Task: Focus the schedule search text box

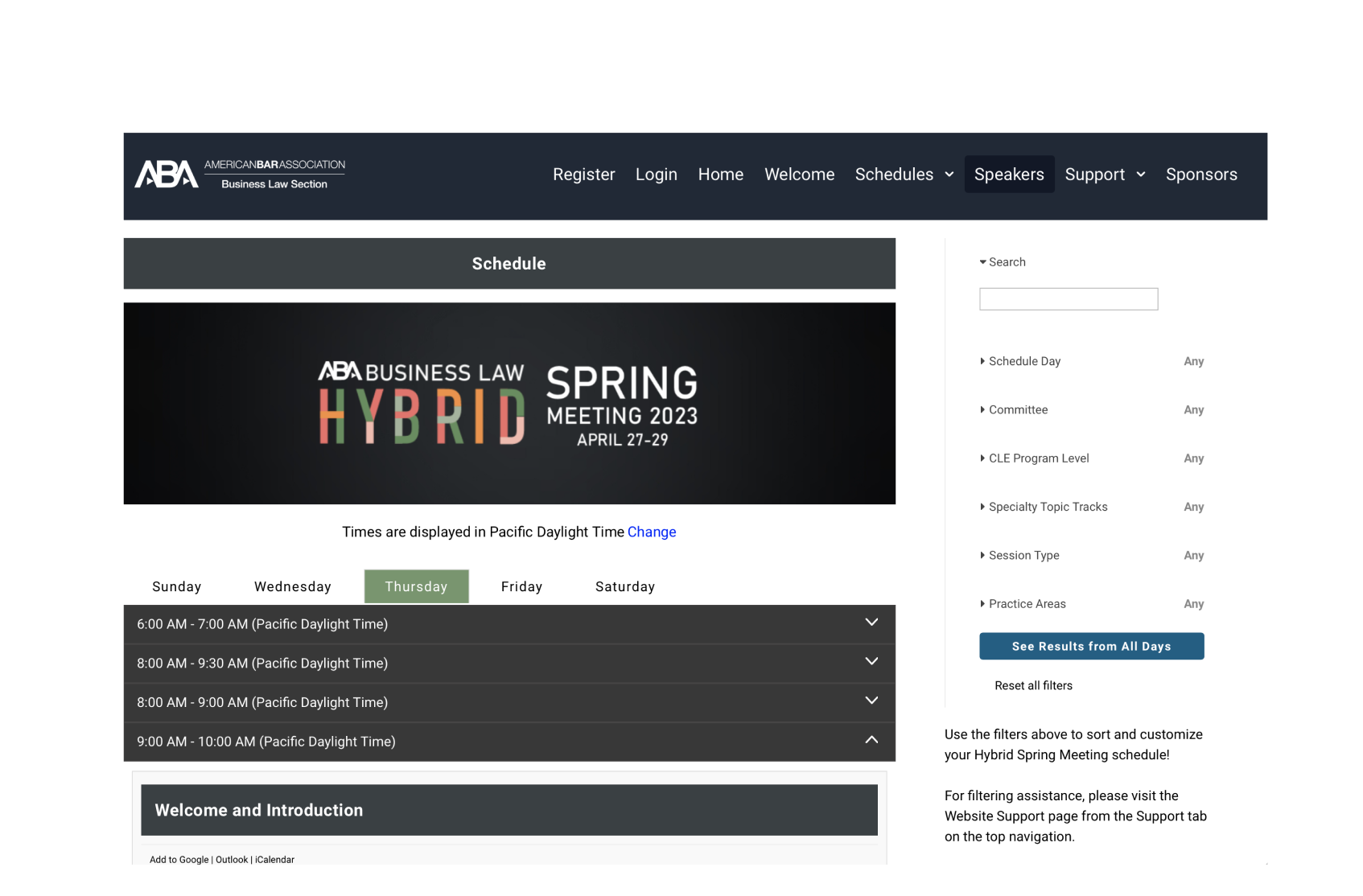Action: pos(1069,299)
